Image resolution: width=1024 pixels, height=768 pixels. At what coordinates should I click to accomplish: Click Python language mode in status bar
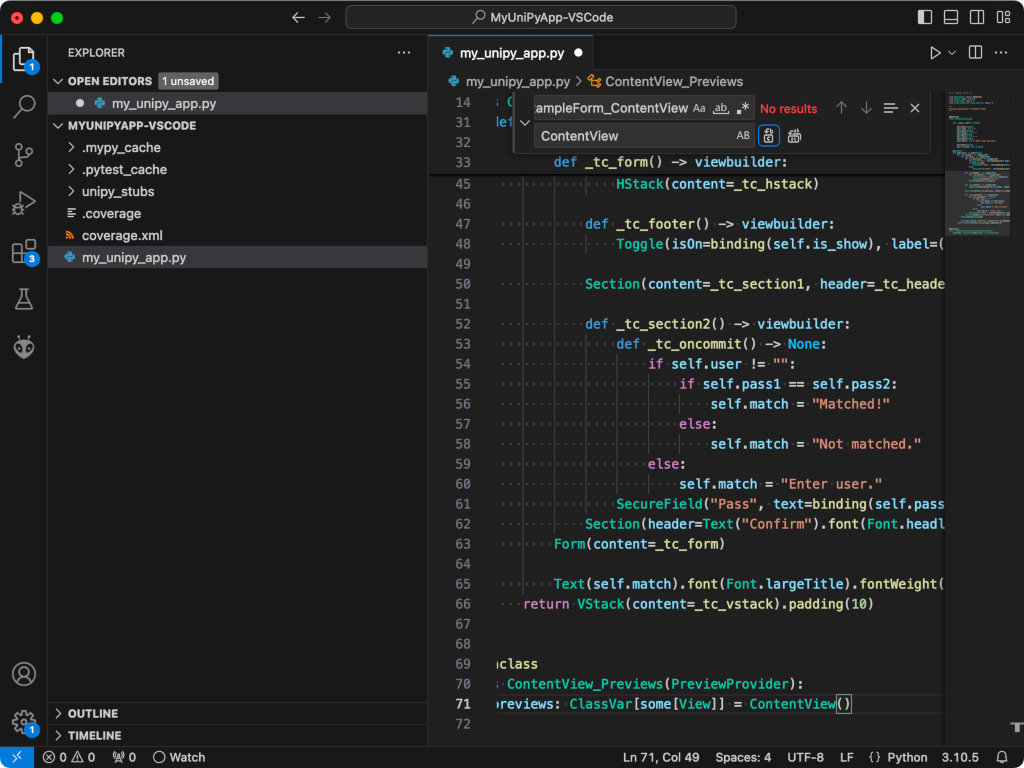pos(907,757)
